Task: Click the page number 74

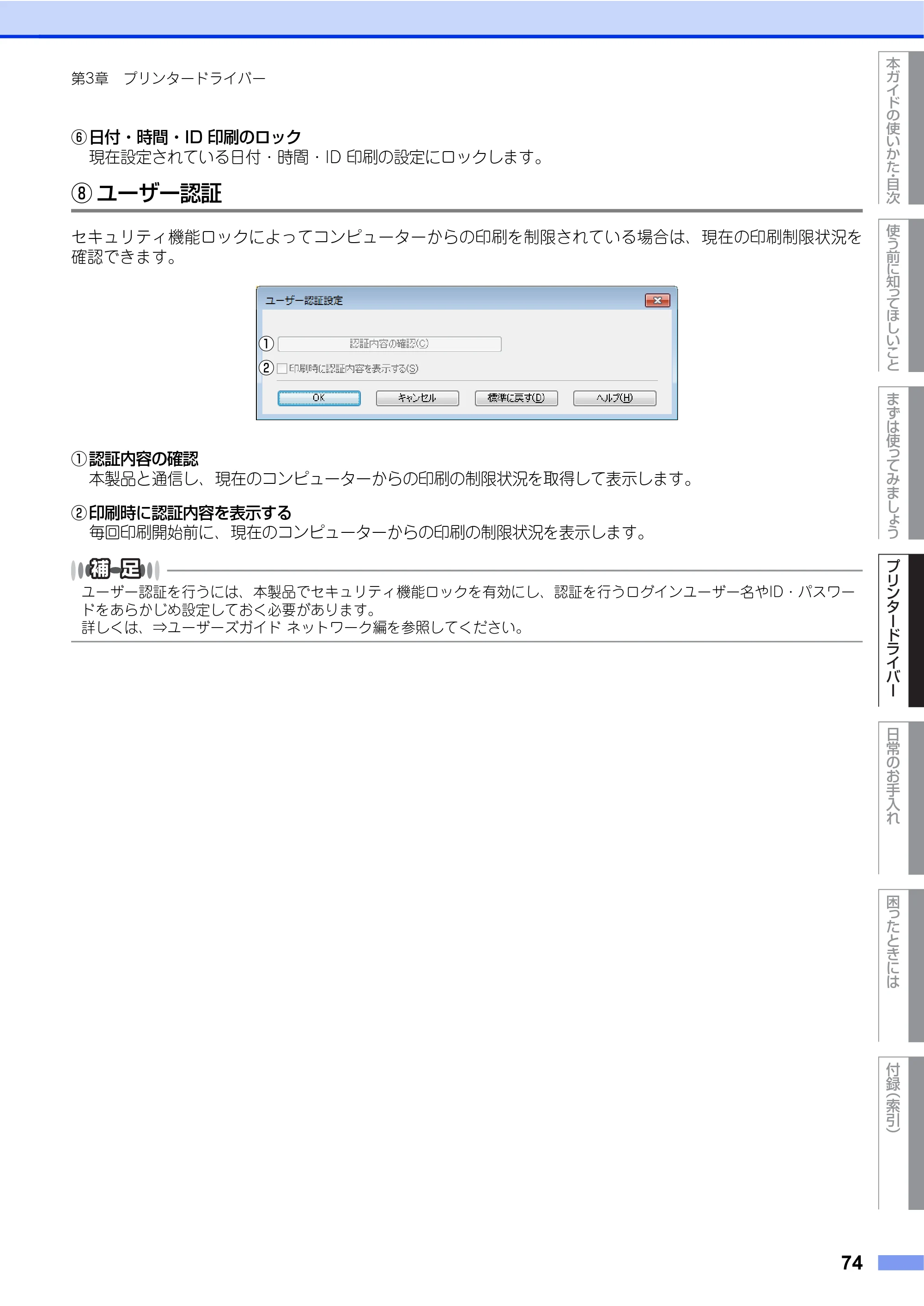Action: pyautogui.click(x=852, y=1263)
